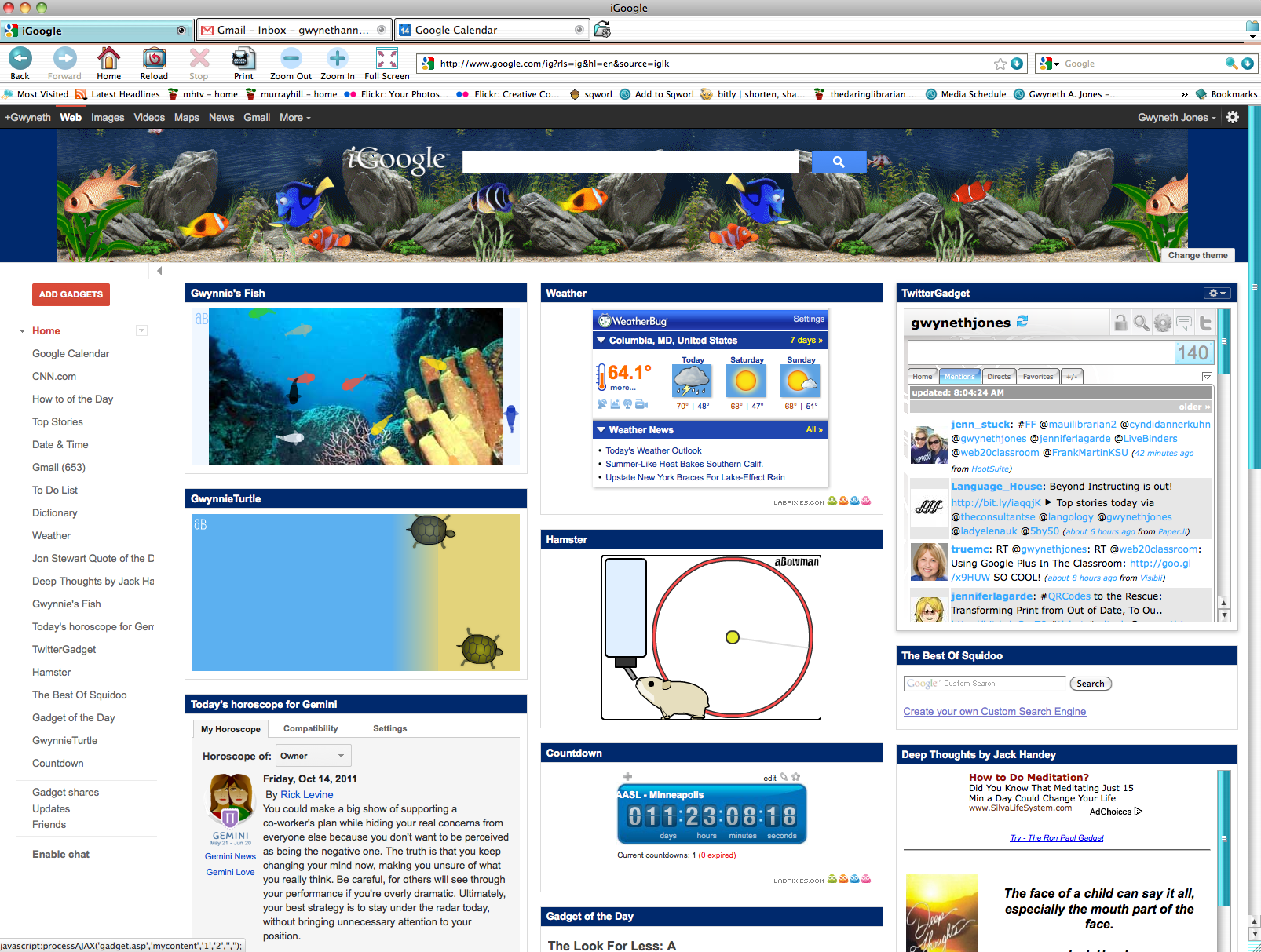Open the Images link in Google bar

(x=108, y=117)
